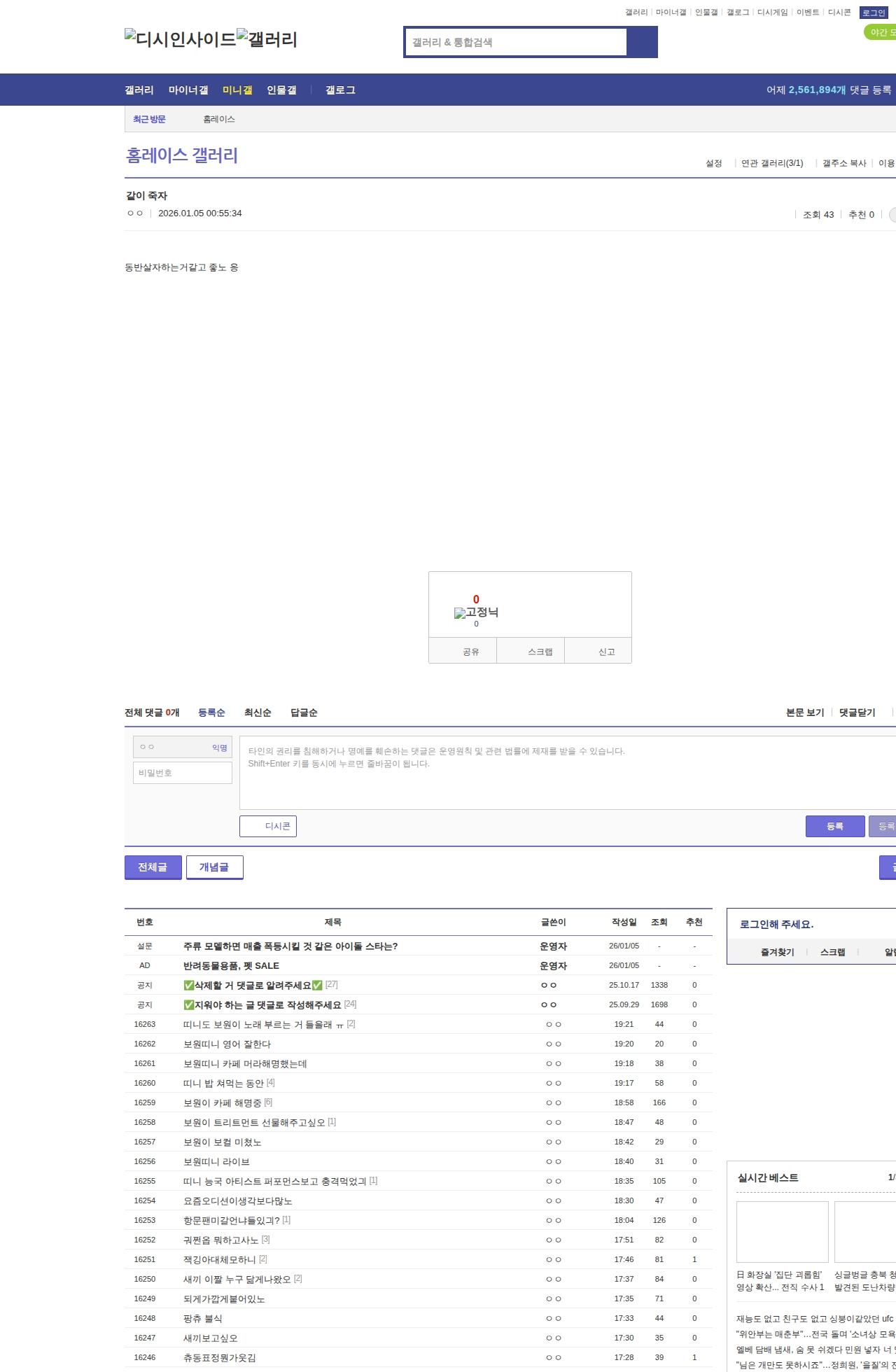
Task: Toggle the 야간 모드 night mode switch
Action: 881,32
